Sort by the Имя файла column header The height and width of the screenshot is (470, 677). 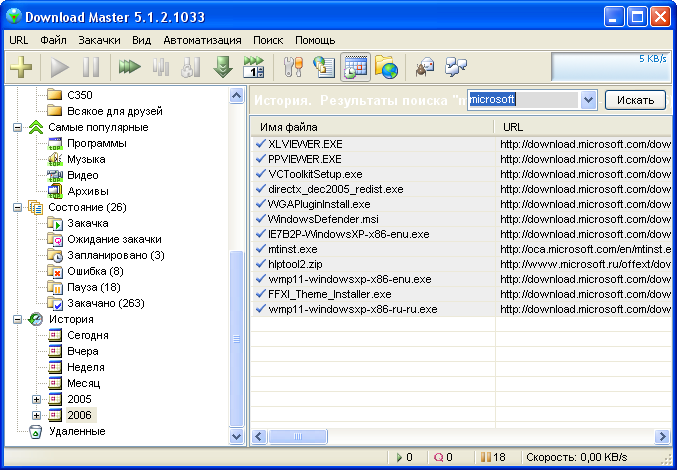point(372,127)
